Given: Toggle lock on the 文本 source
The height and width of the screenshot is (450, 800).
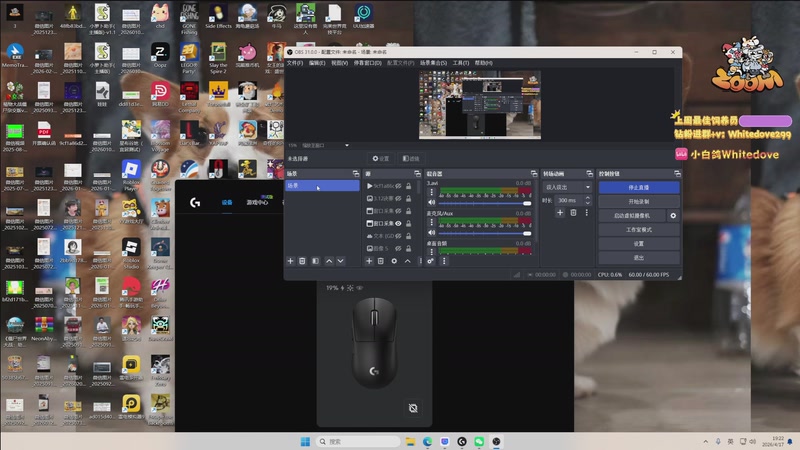Looking at the screenshot, I should pyautogui.click(x=410, y=236).
